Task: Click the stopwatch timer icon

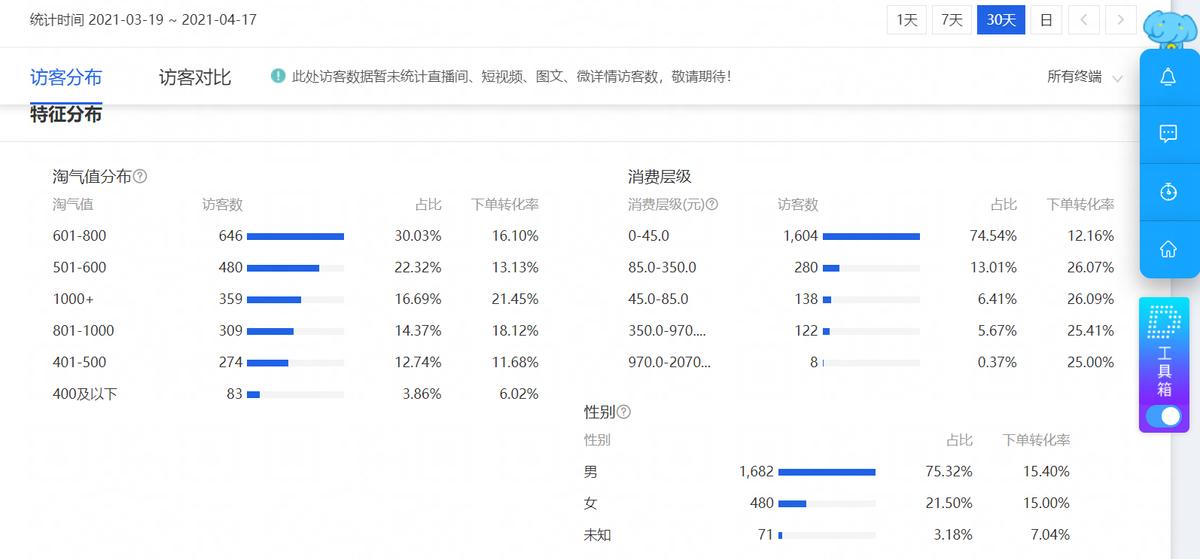Action: pos(1167,192)
